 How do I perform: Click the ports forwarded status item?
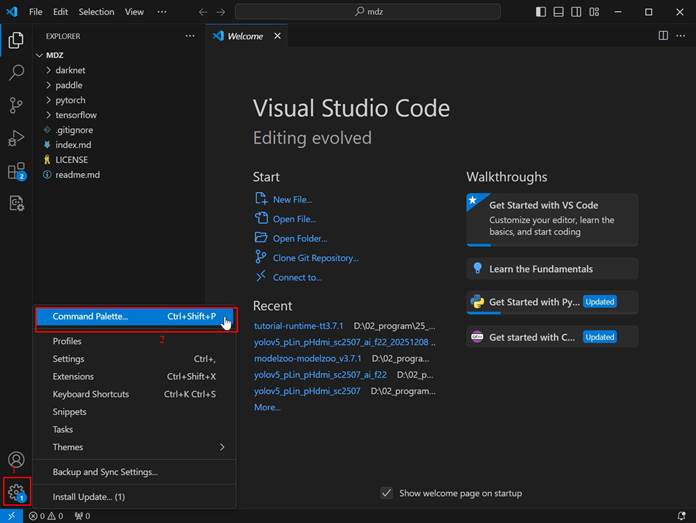pyautogui.click(x=83, y=516)
